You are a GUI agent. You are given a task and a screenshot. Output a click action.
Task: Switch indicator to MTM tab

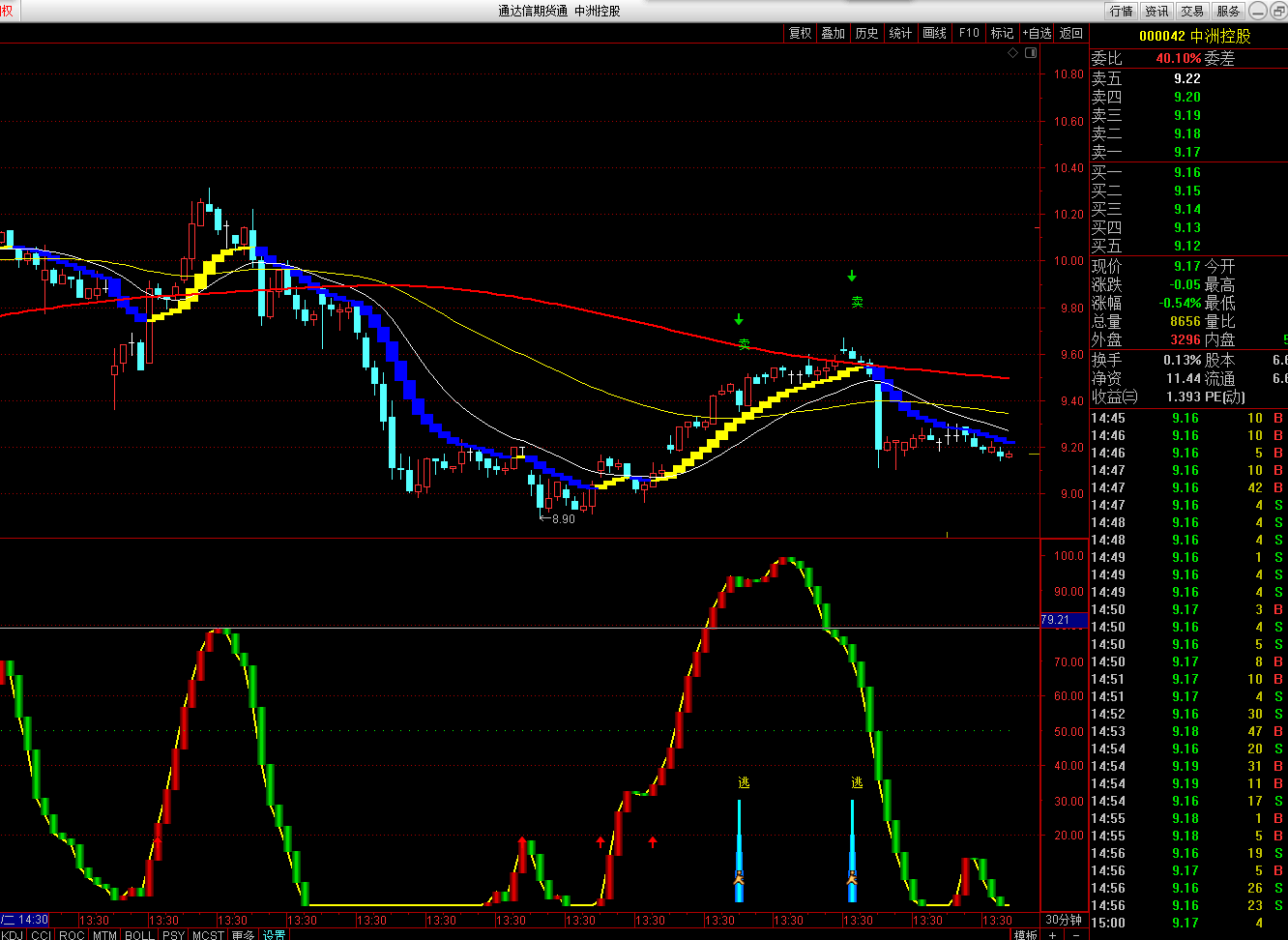point(104,935)
